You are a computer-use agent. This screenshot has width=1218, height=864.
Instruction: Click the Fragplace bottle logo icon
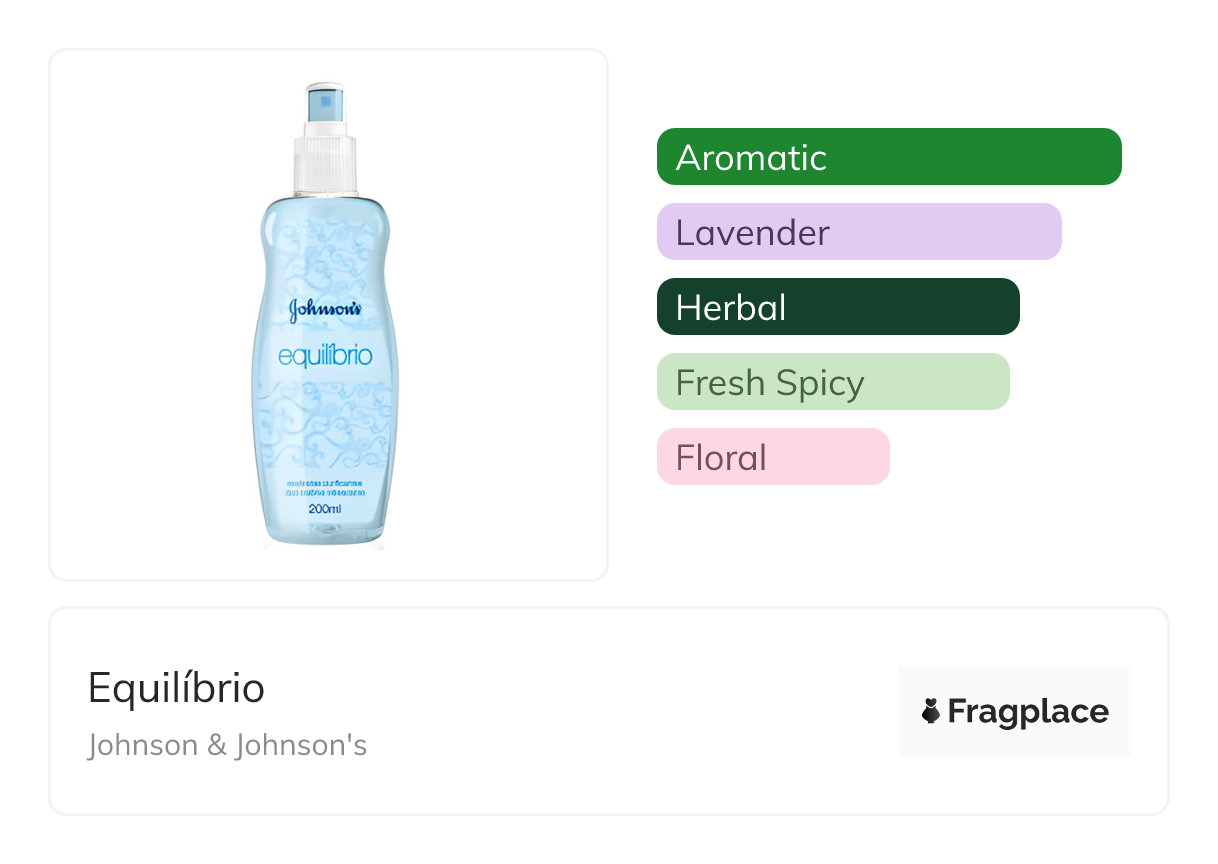931,711
